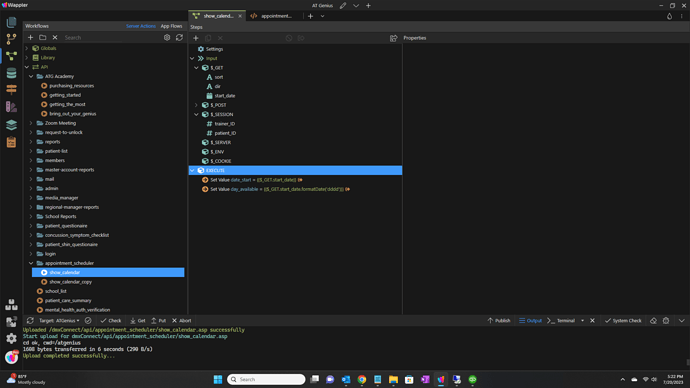Click the bug debug icon in output bar

[666, 321]
